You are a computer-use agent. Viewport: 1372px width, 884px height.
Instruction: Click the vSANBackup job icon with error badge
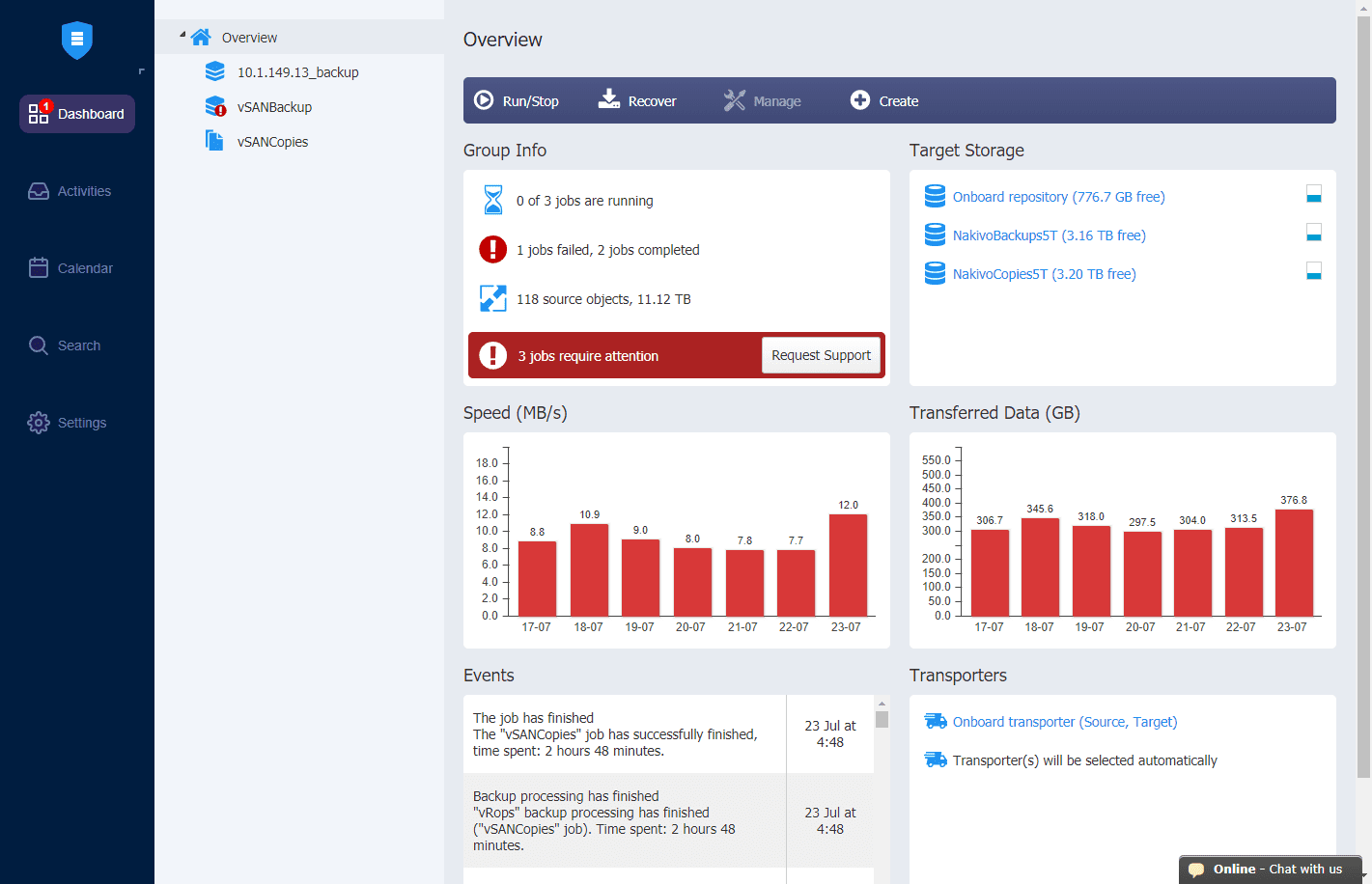pyautogui.click(x=213, y=106)
